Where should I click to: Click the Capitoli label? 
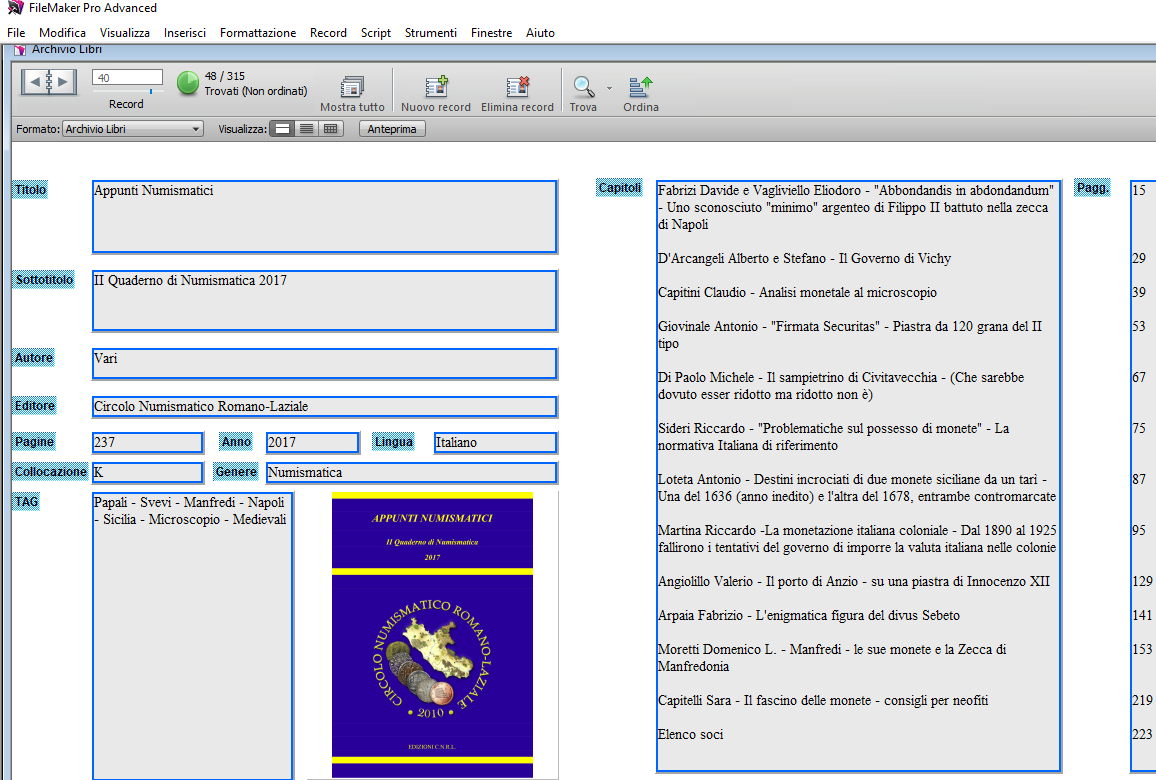619,187
